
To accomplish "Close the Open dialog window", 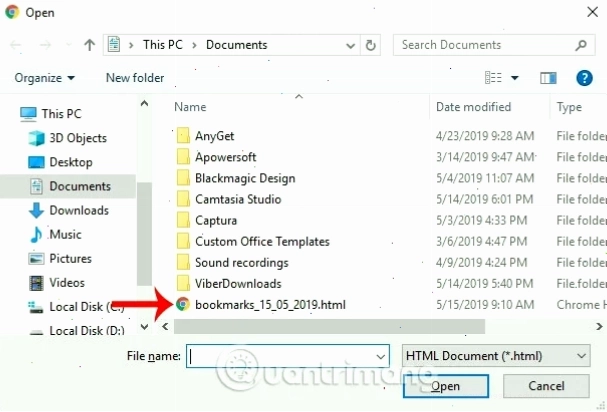I will 592,12.
